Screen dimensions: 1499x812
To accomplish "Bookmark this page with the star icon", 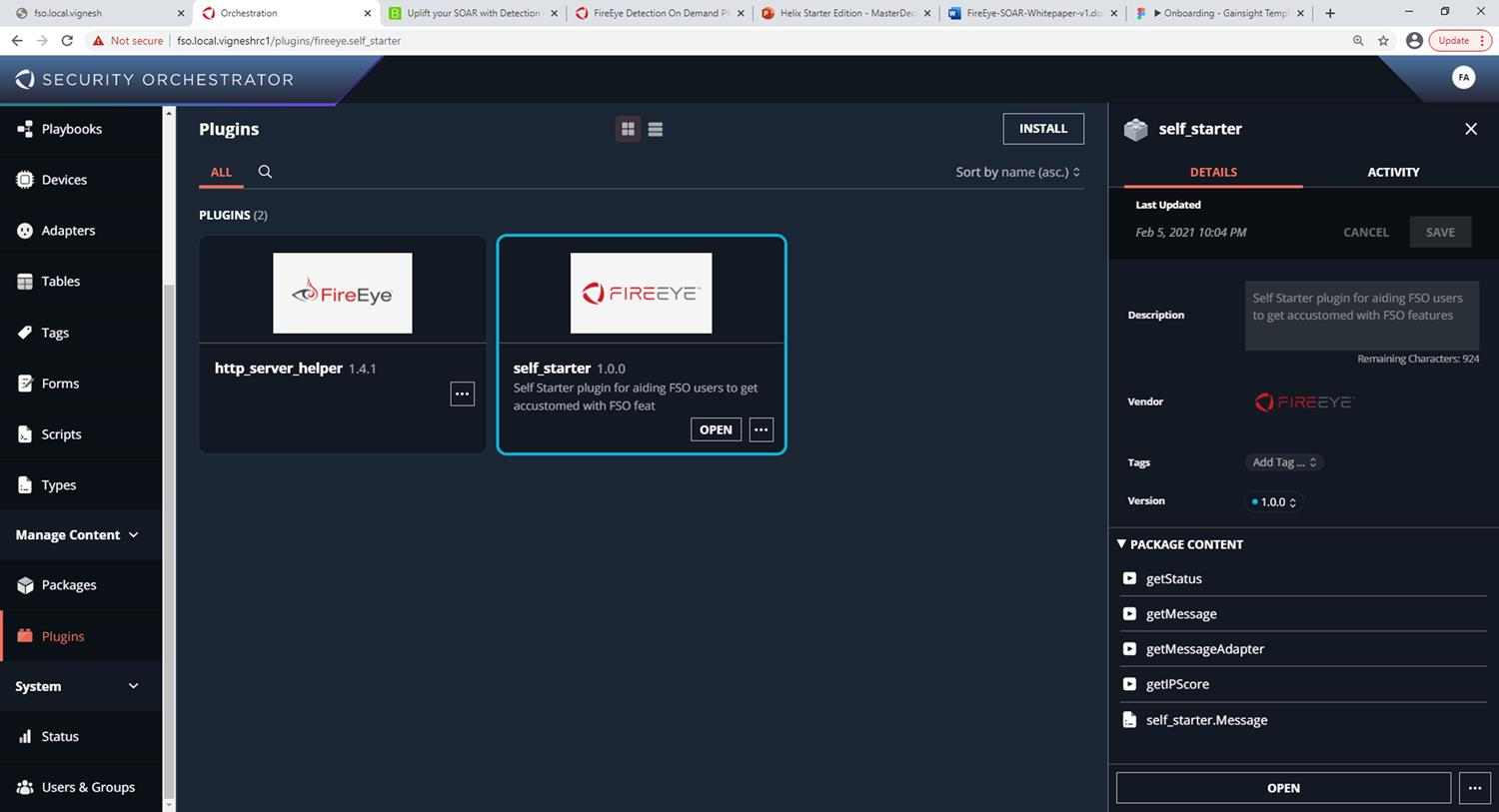I will (1383, 41).
